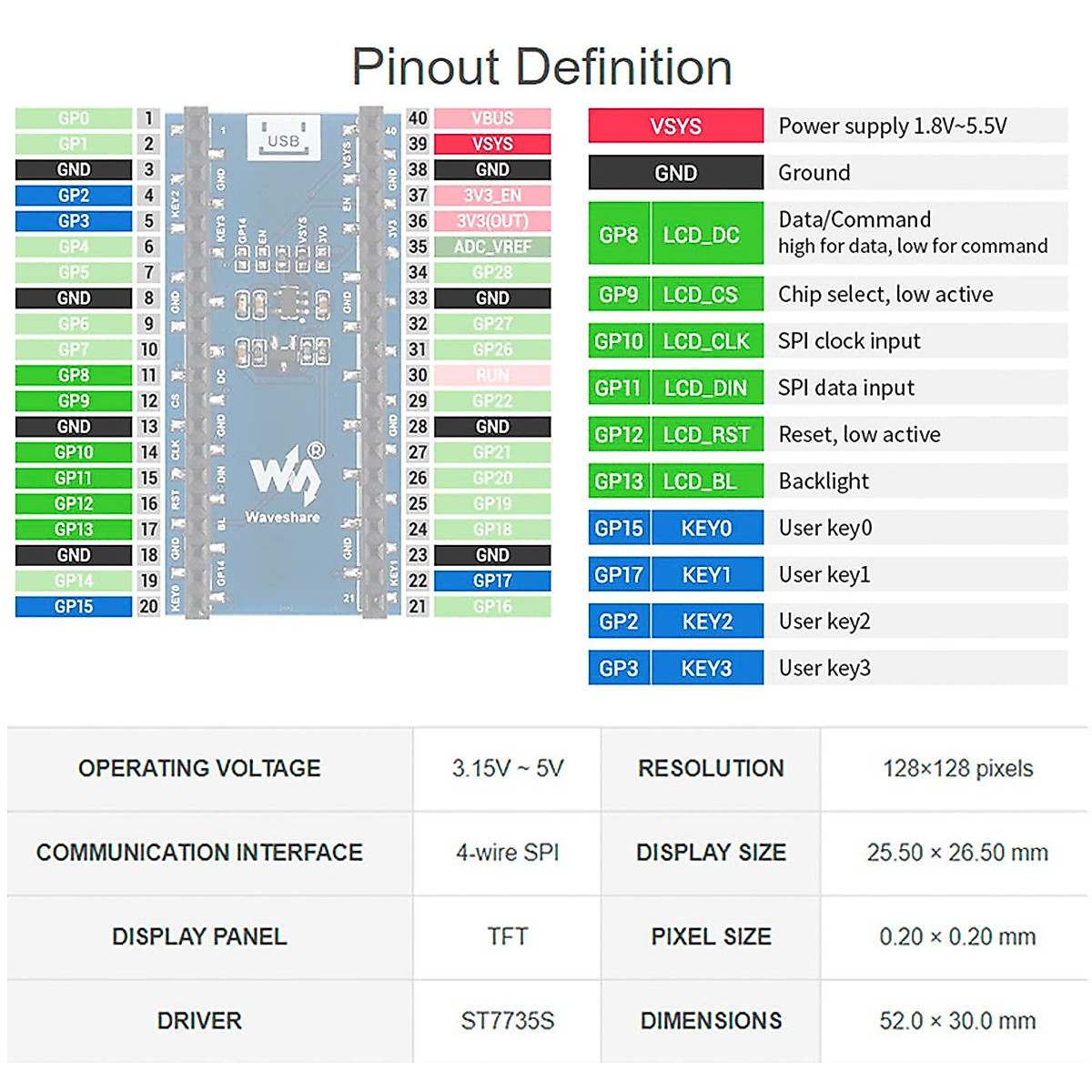The height and width of the screenshot is (1092, 1092).
Task: Click the Pinout Definition title
Action: 542,67
